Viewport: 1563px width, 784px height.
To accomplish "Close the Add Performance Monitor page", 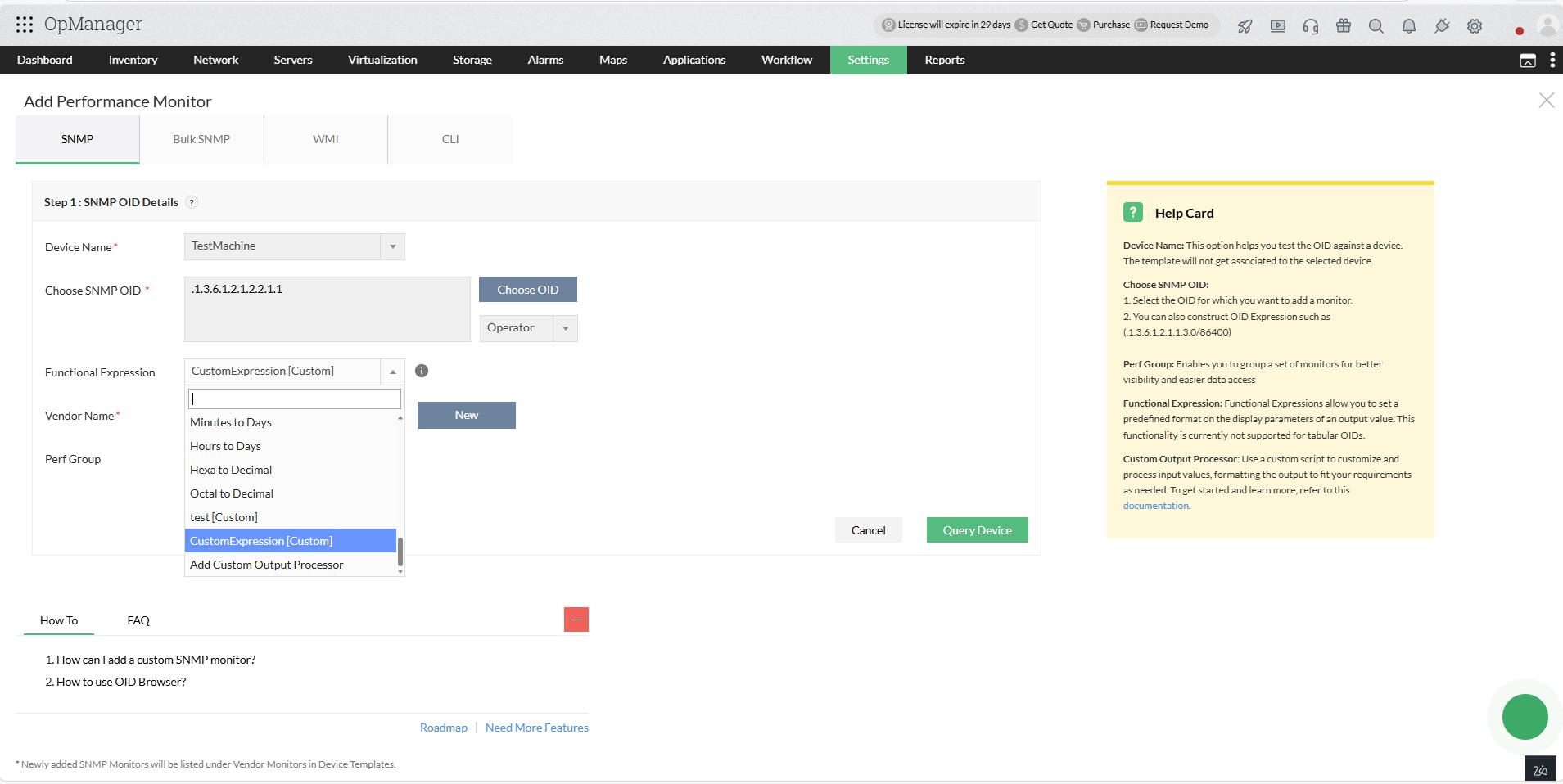I will [1546, 100].
